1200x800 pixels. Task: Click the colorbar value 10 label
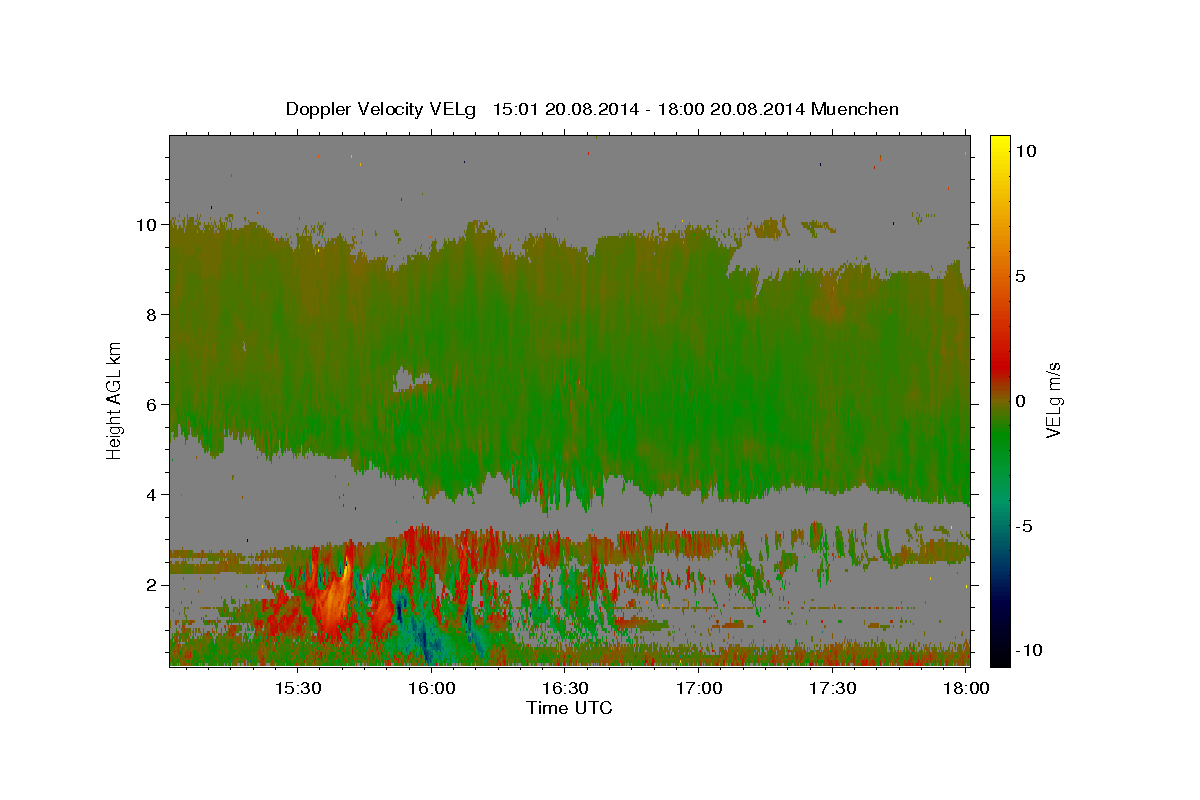click(x=1026, y=151)
